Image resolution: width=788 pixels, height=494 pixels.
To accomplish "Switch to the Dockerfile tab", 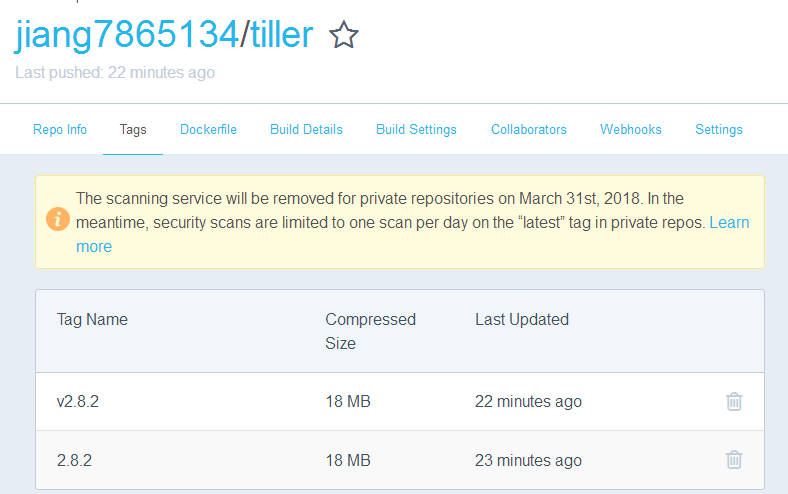I will pyautogui.click(x=208, y=130).
